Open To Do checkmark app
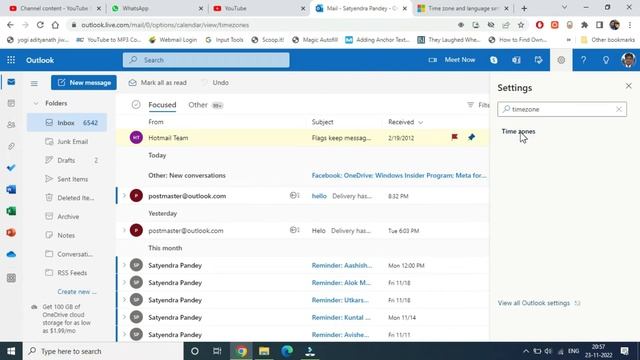 click(11, 168)
